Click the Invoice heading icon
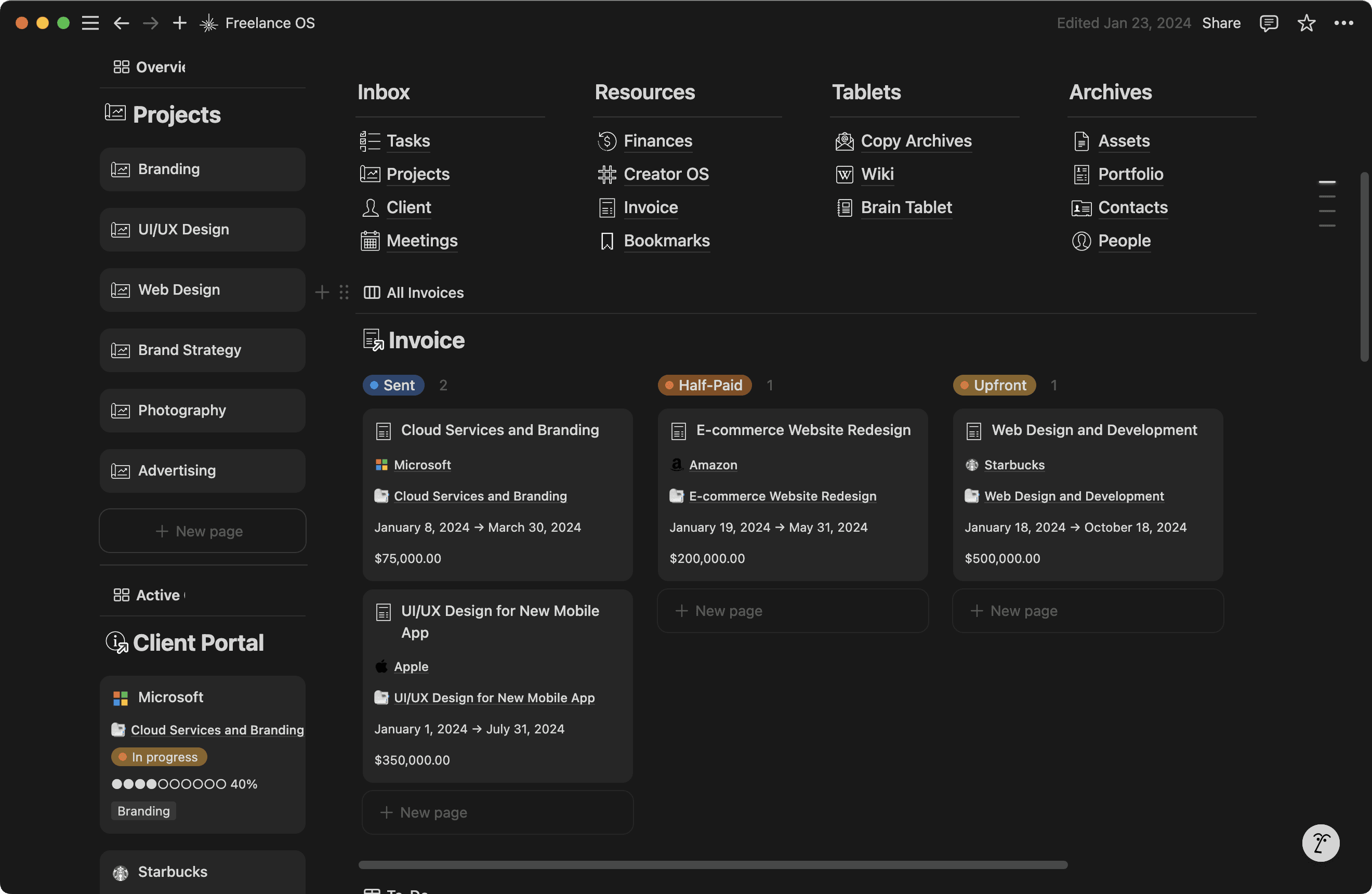 pyautogui.click(x=373, y=340)
